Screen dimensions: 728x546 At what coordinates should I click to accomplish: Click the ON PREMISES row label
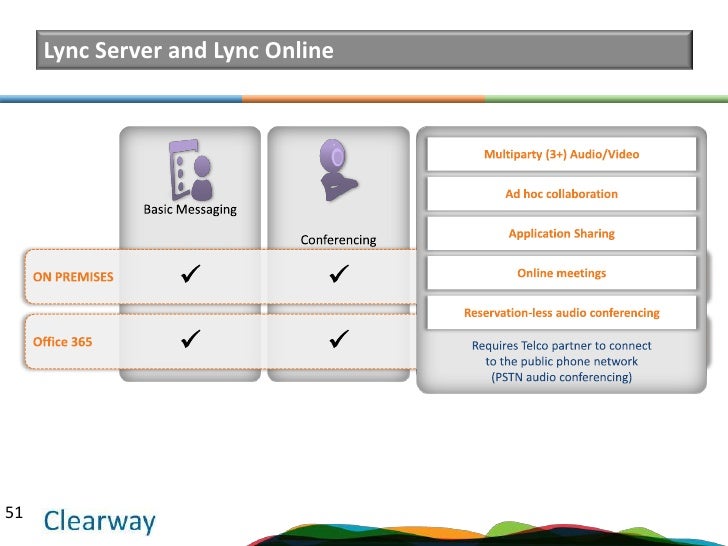(x=73, y=277)
